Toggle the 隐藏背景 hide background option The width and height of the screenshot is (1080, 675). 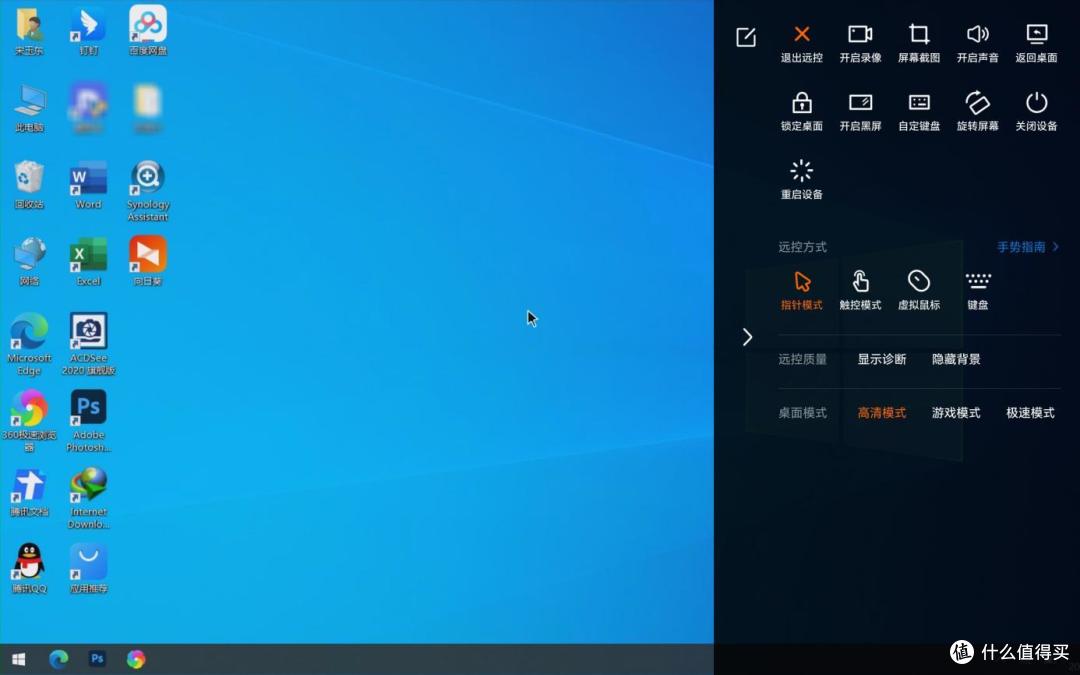tap(956, 359)
